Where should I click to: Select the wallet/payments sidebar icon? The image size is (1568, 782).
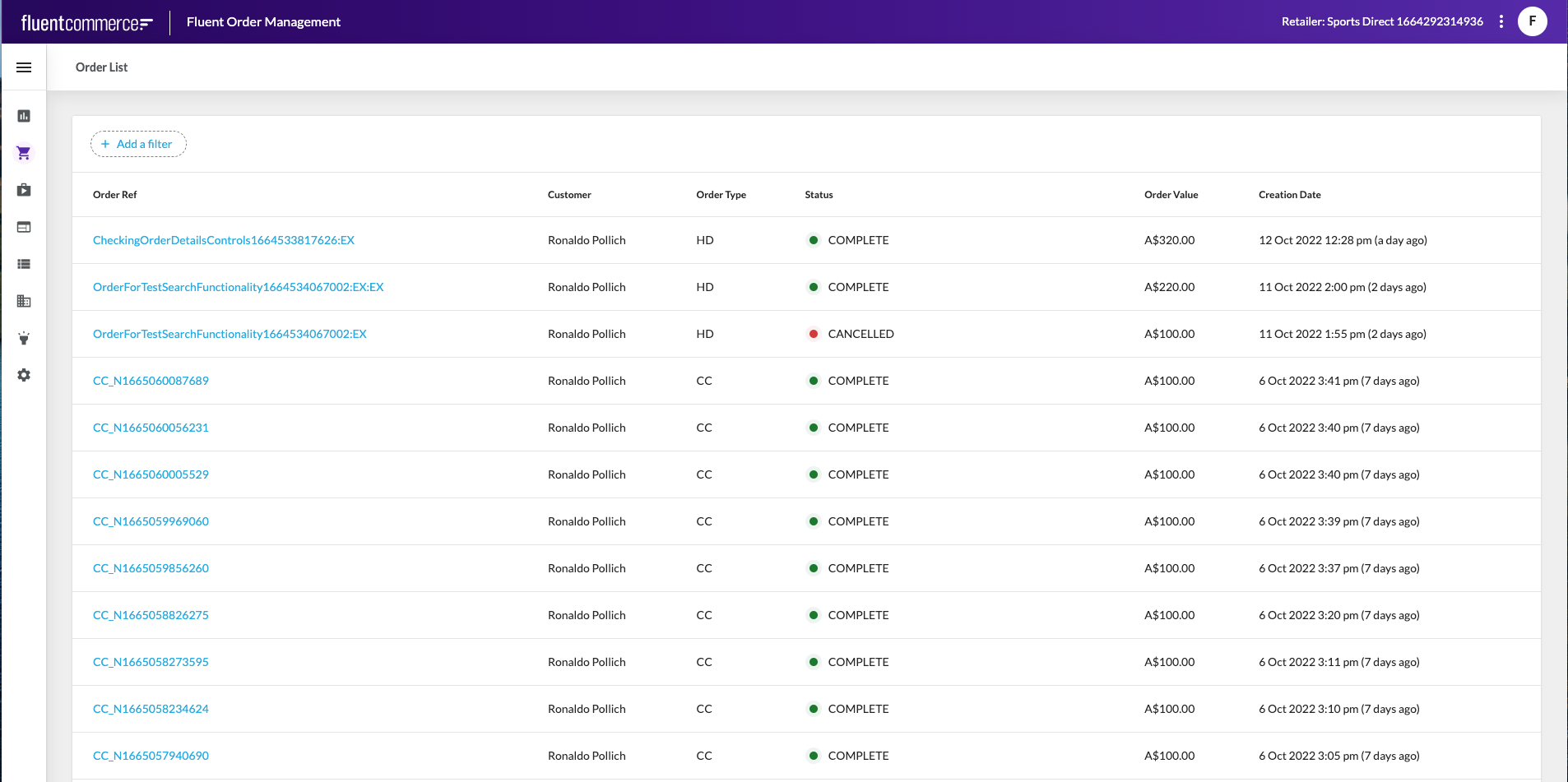click(24, 227)
